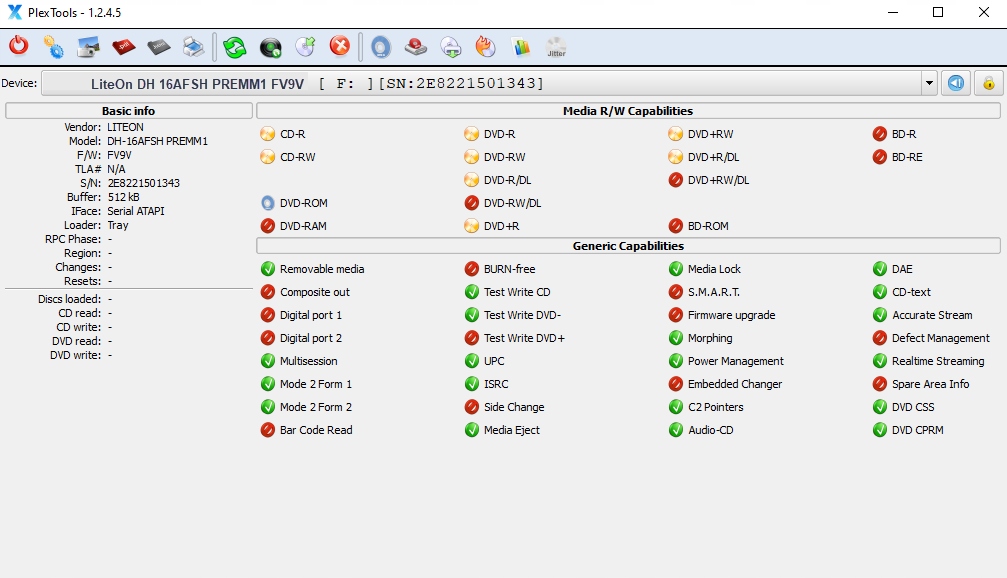The height and width of the screenshot is (578, 1007).
Task: Select the model DH-16AFSH PREMM1 value
Action: [157, 141]
